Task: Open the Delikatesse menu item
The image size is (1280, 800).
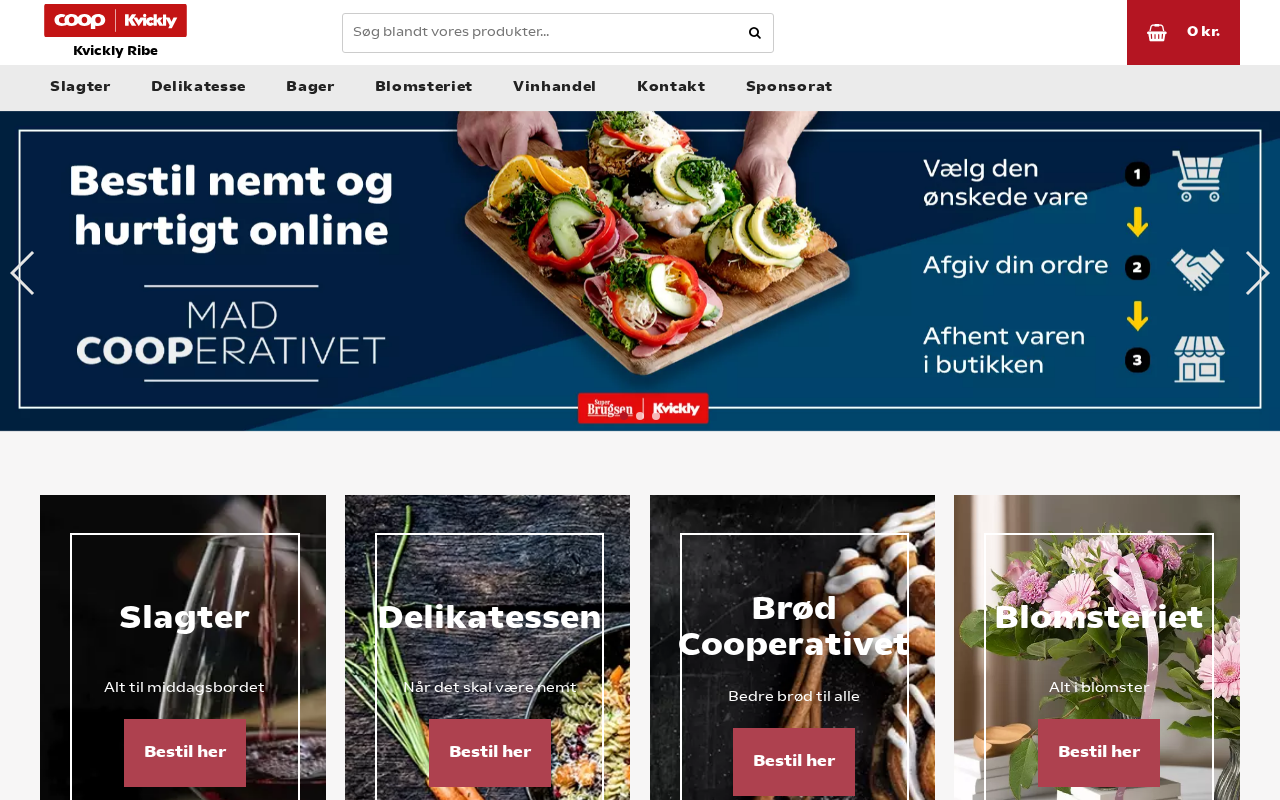Action: pos(198,87)
